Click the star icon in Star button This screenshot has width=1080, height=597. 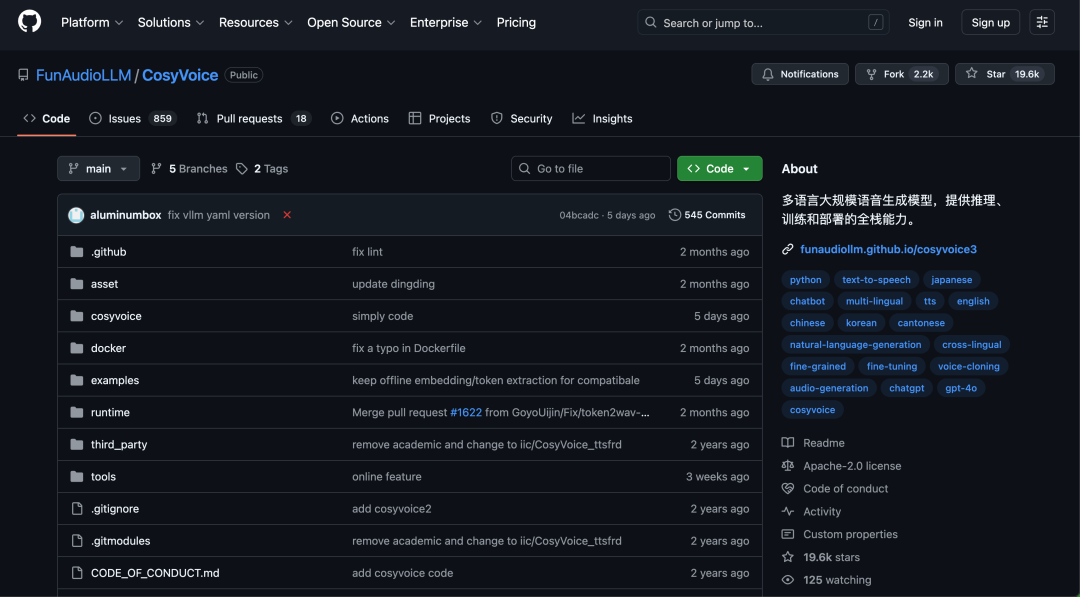[x=971, y=74]
